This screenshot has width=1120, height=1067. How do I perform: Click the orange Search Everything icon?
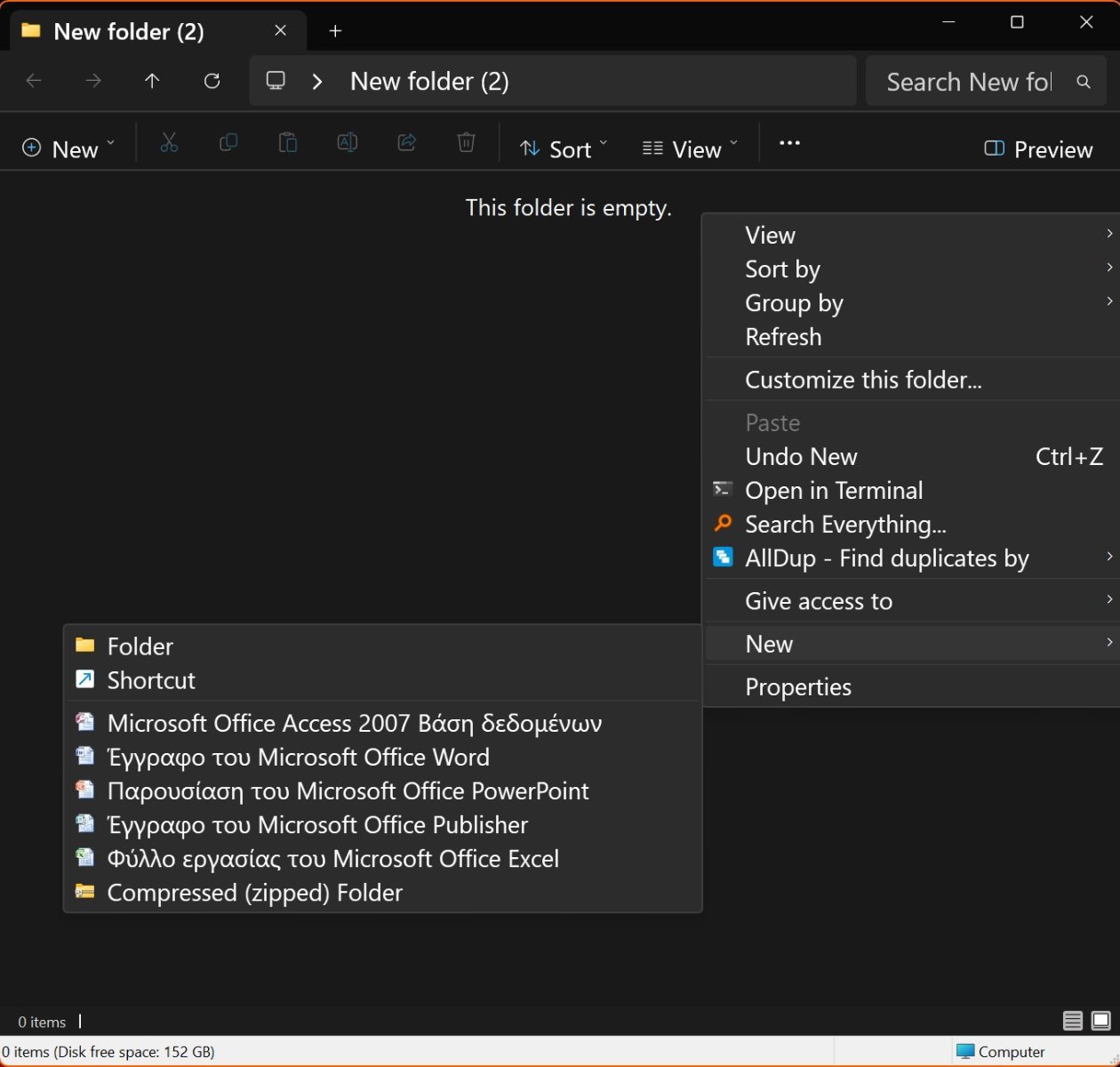(723, 523)
